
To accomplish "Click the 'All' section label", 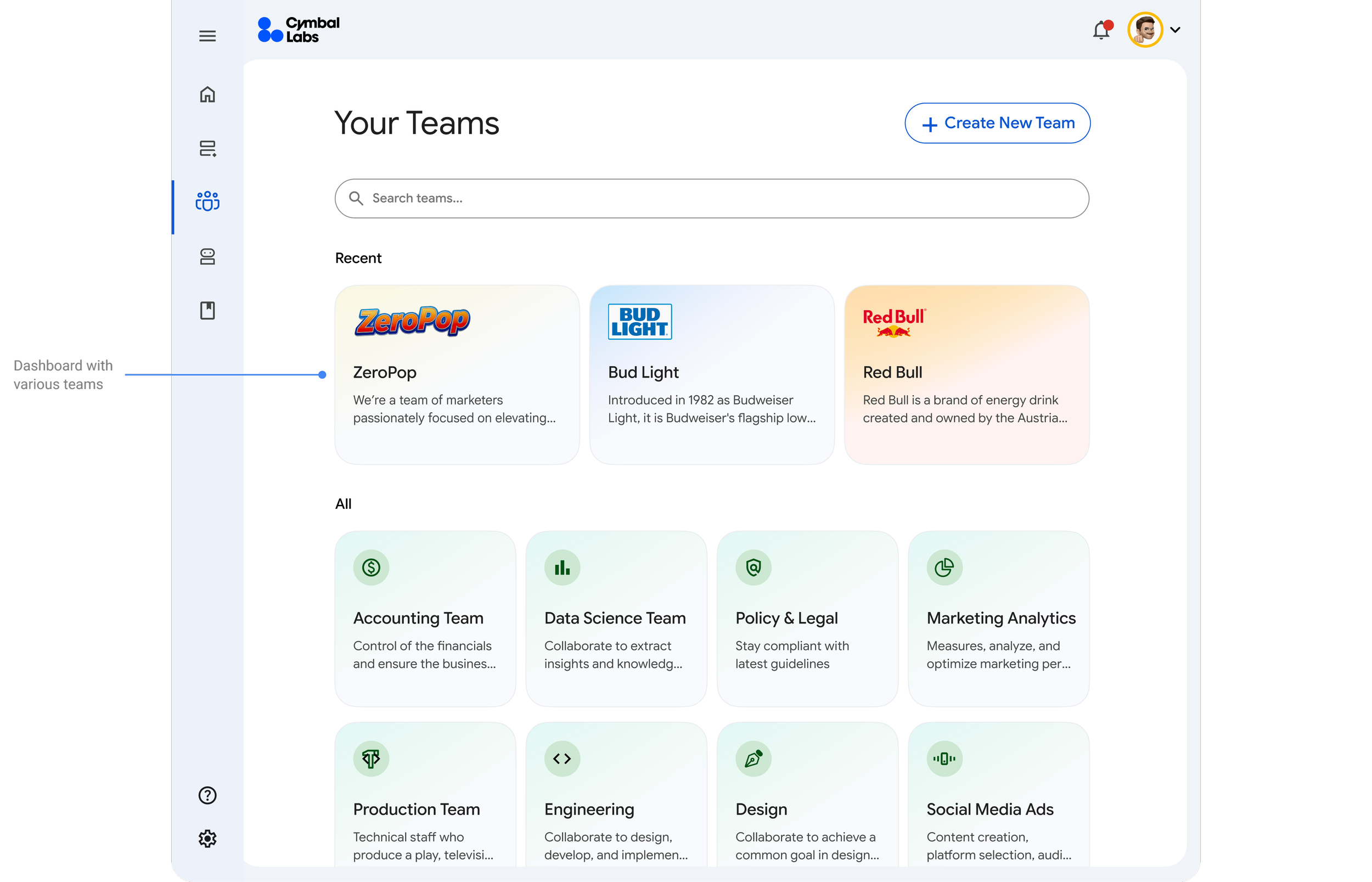I will [344, 504].
